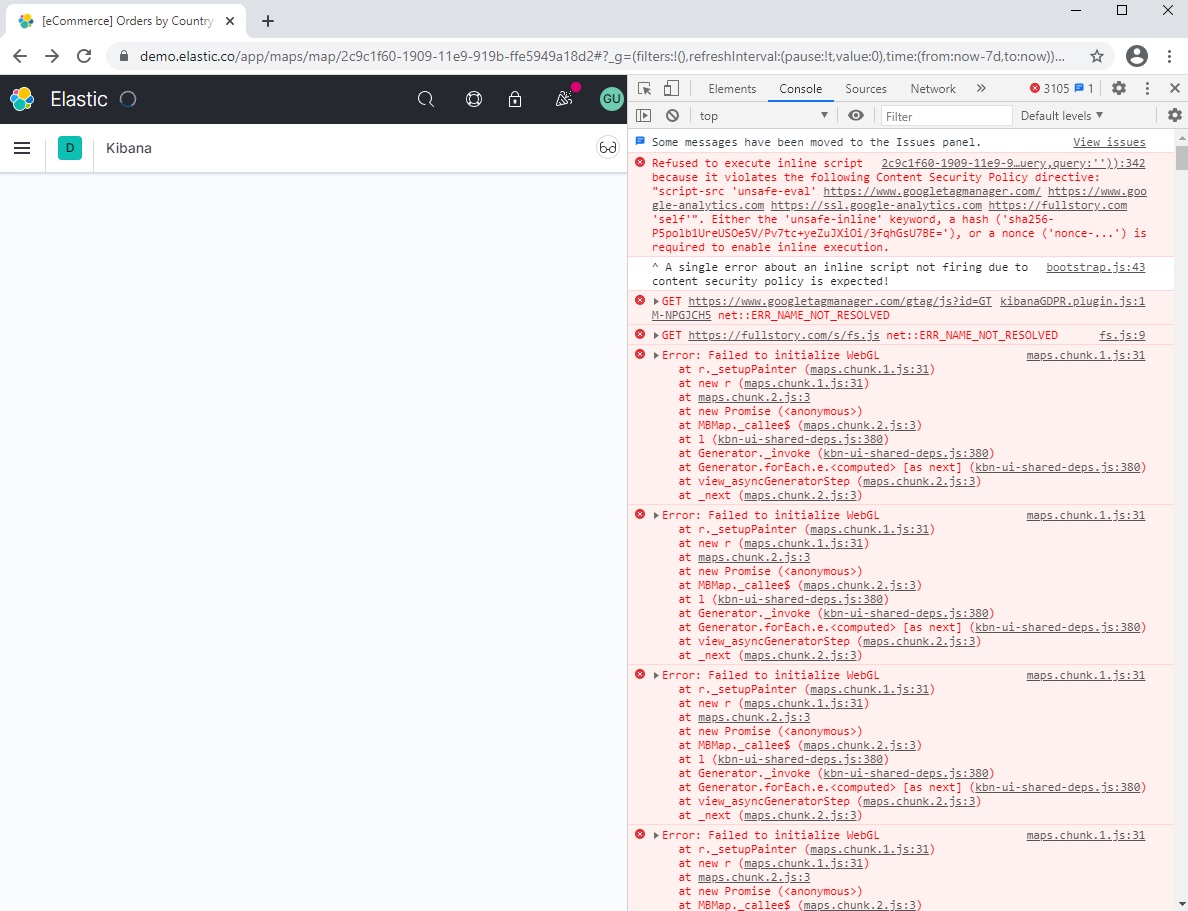Open the hamburger navigation menu

(22, 148)
